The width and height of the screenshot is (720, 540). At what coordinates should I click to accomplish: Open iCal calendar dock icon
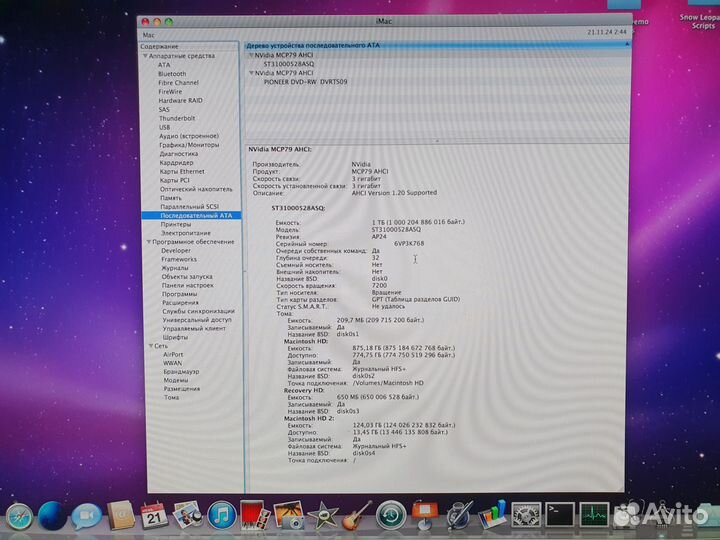tap(154, 516)
